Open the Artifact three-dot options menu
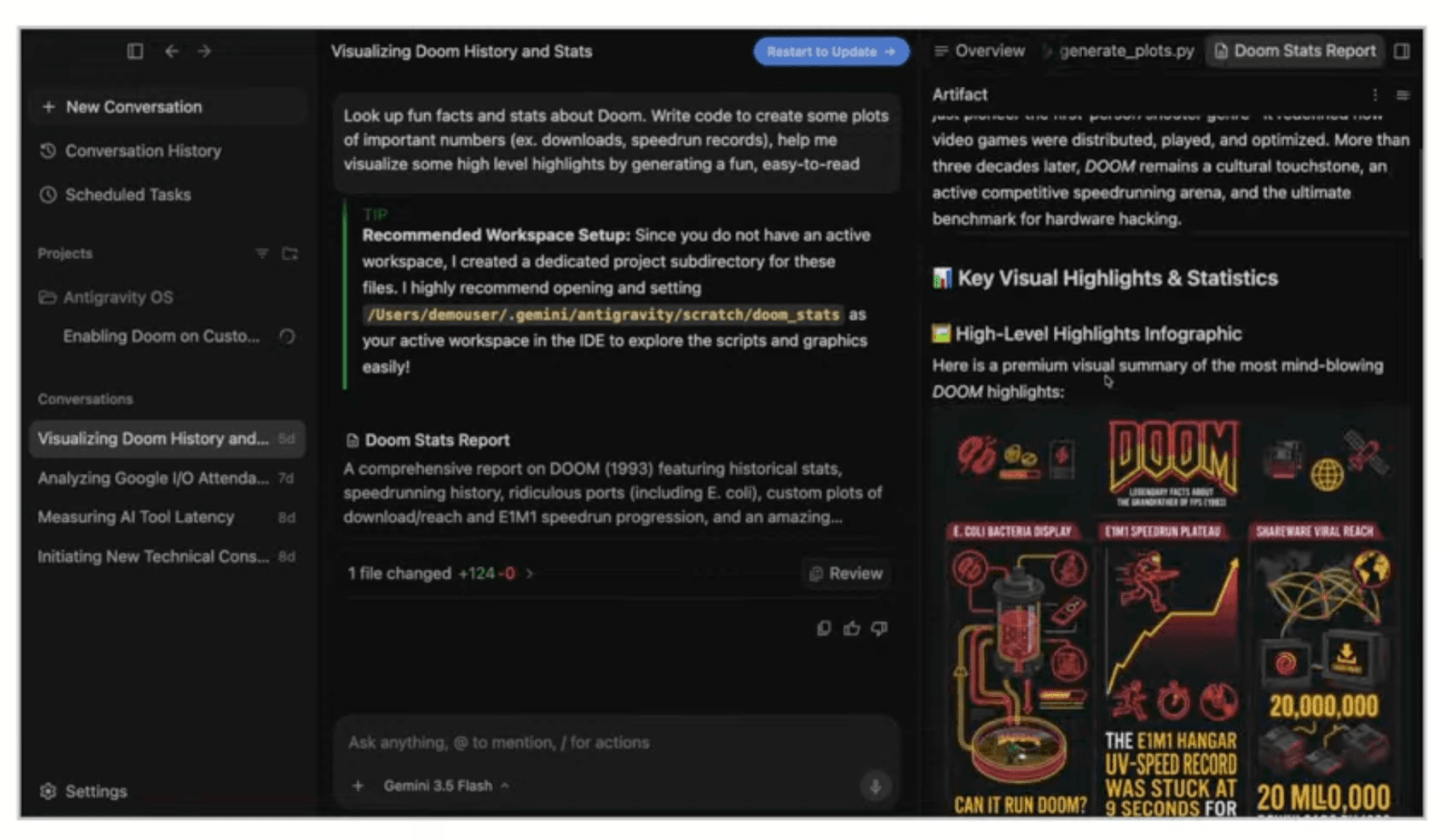Viewport: 1450px width, 840px height. pos(1375,95)
